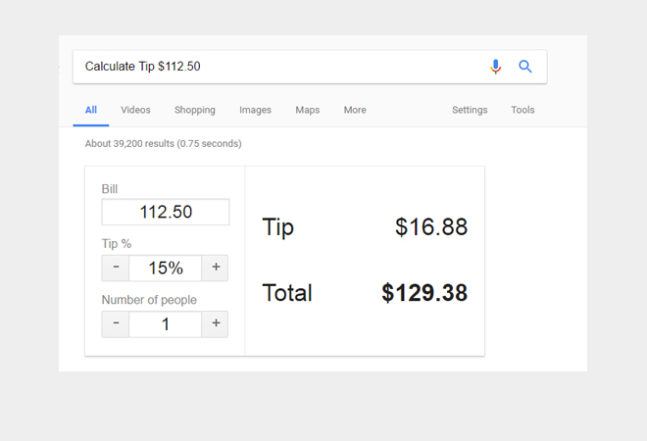Image resolution: width=647 pixels, height=441 pixels.
Task: Click the voice search microphone icon
Action: (495, 67)
